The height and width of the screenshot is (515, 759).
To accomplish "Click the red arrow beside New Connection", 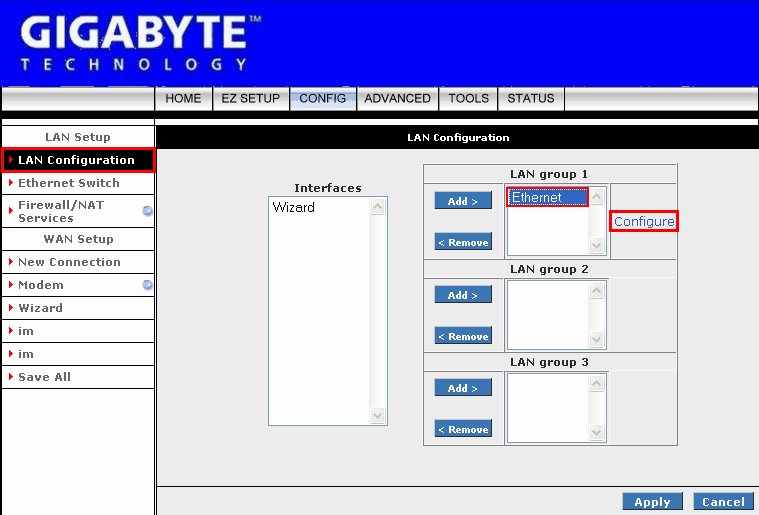I will tap(11, 262).
